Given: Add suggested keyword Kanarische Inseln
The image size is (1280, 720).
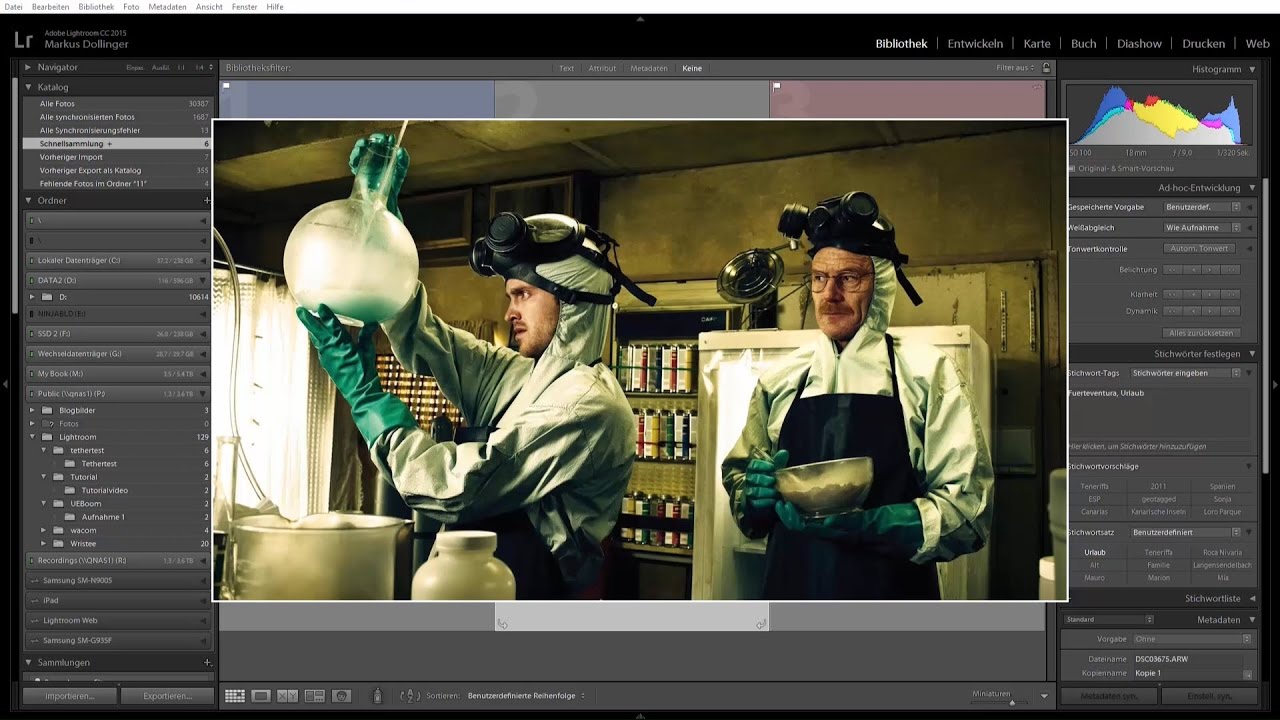Looking at the screenshot, I should click(1158, 512).
